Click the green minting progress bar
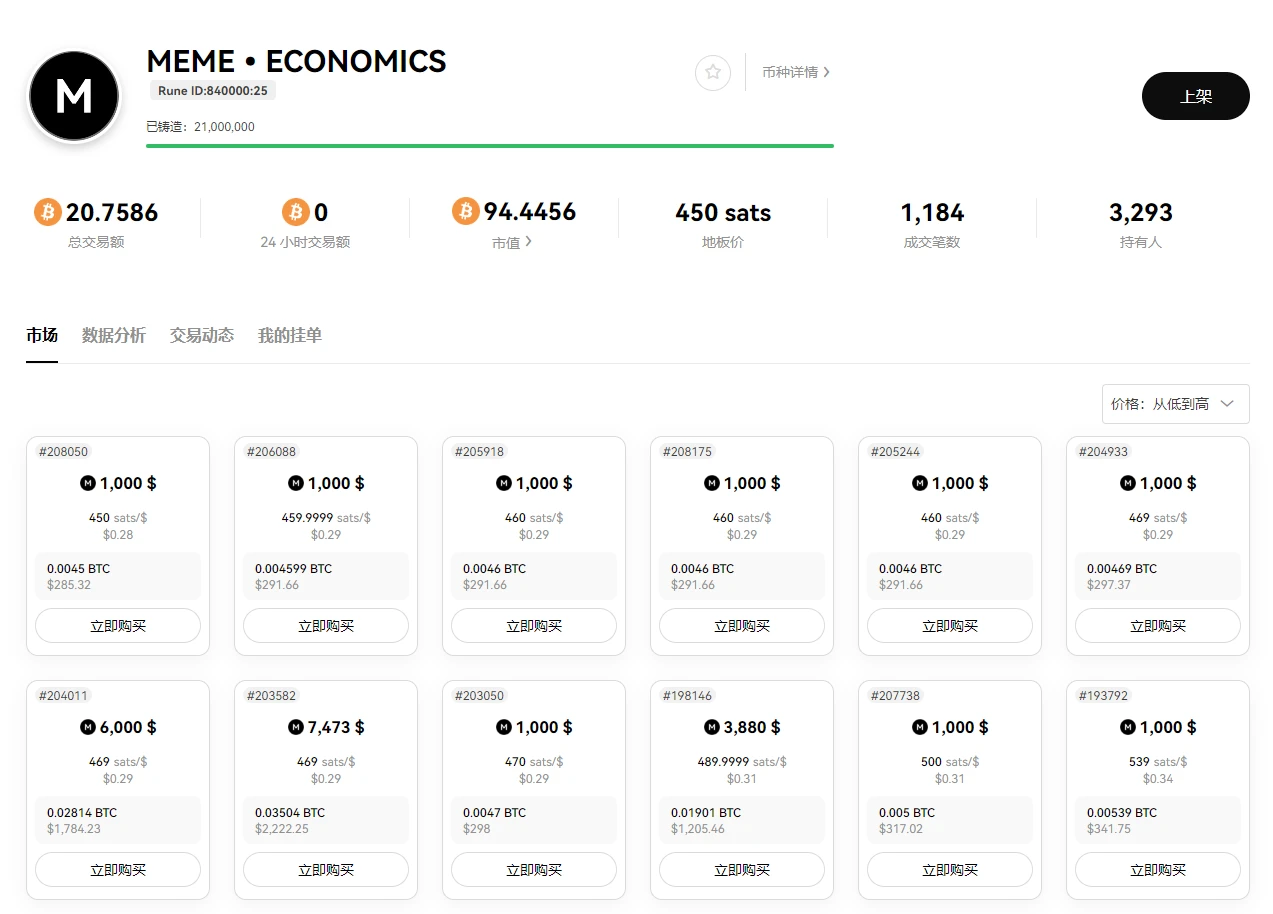 click(489, 146)
